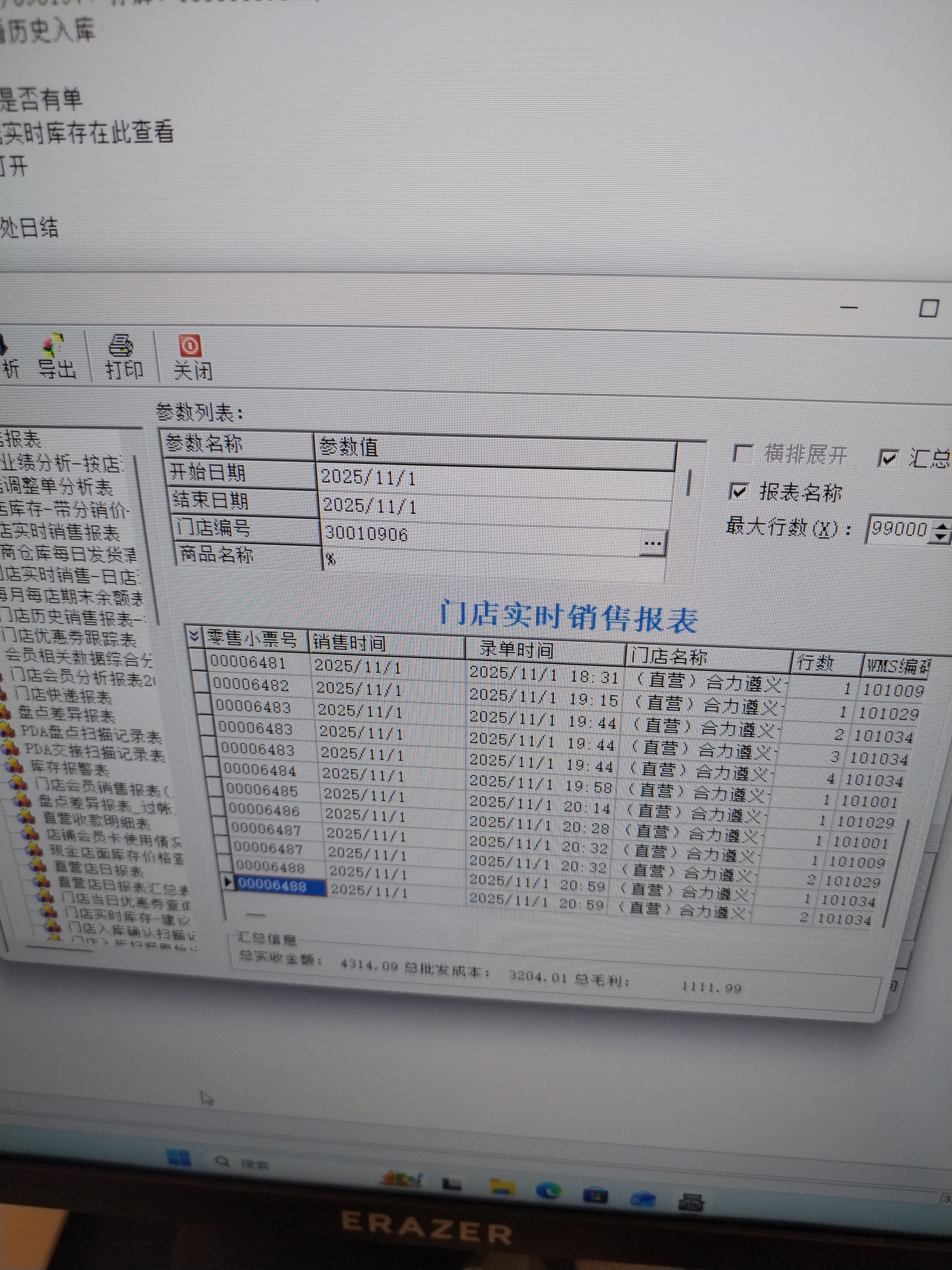The height and width of the screenshot is (1270, 952).
Task: Enable the 横排展开 checkbox
Action: point(743,454)
